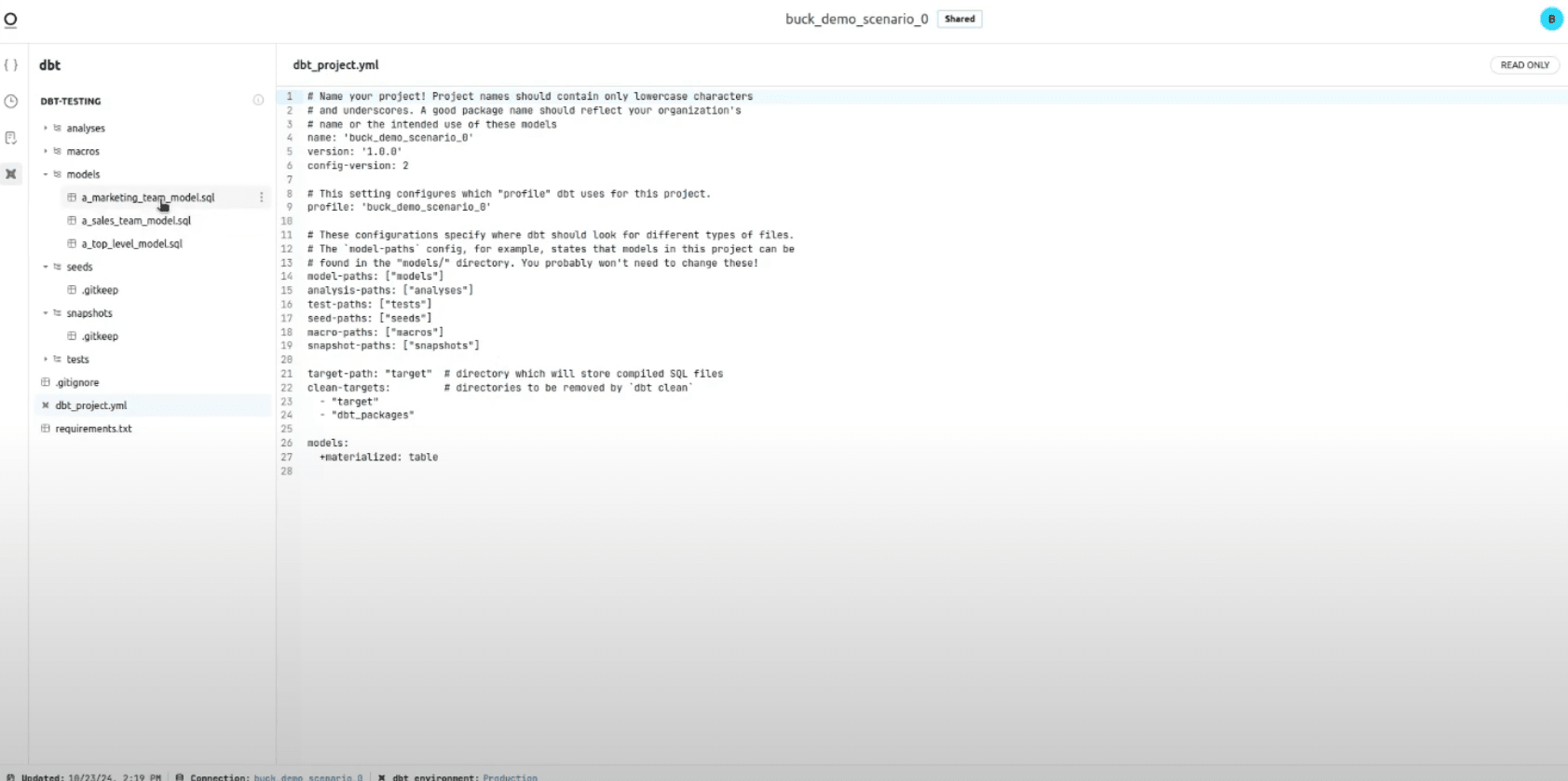Screen dimensions: 1568x781
Task: Open the Production environment link
Action: (x=510, y=777)
